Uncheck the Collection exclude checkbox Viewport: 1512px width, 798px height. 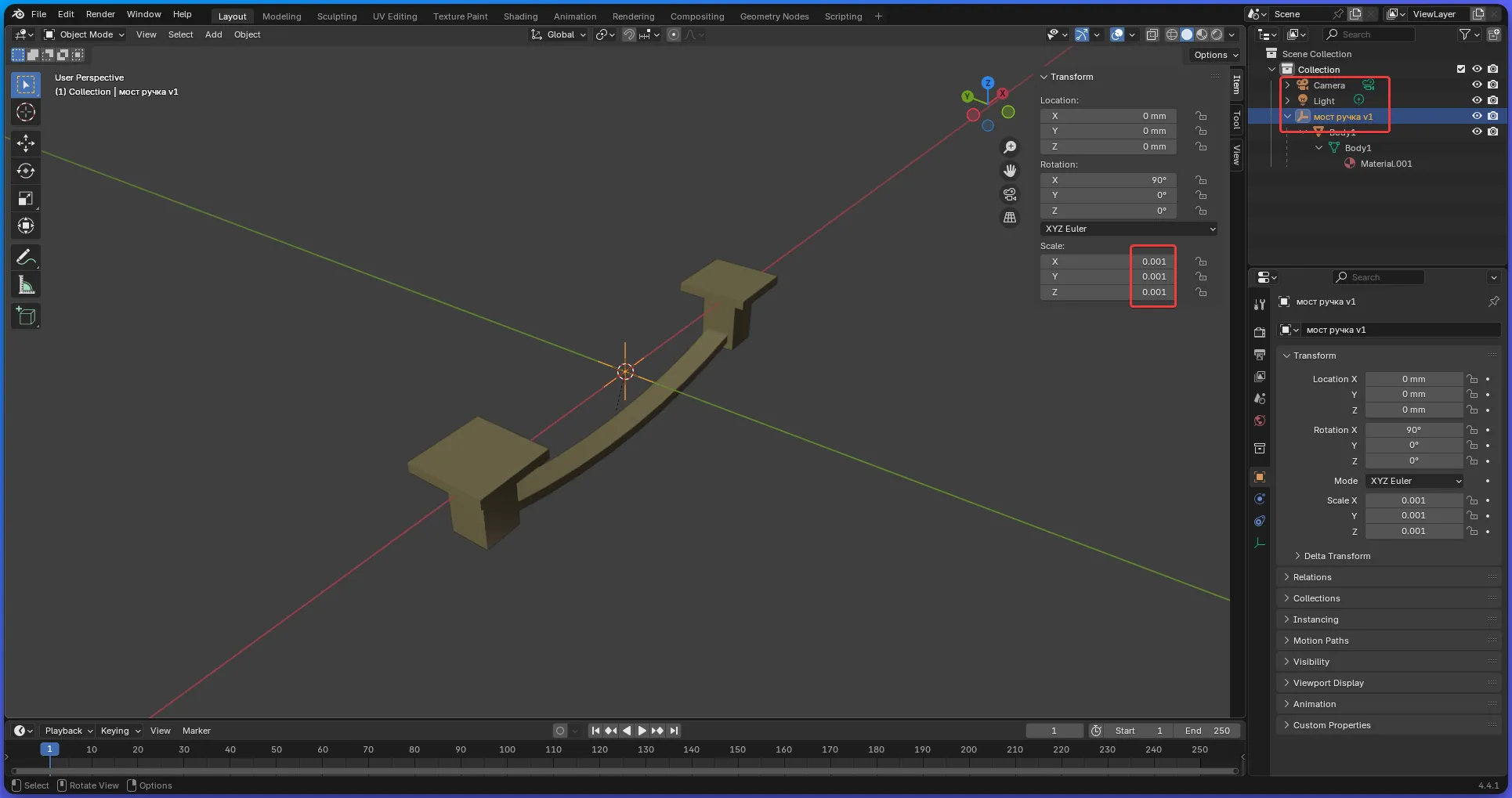click(x=1461, y=69)
